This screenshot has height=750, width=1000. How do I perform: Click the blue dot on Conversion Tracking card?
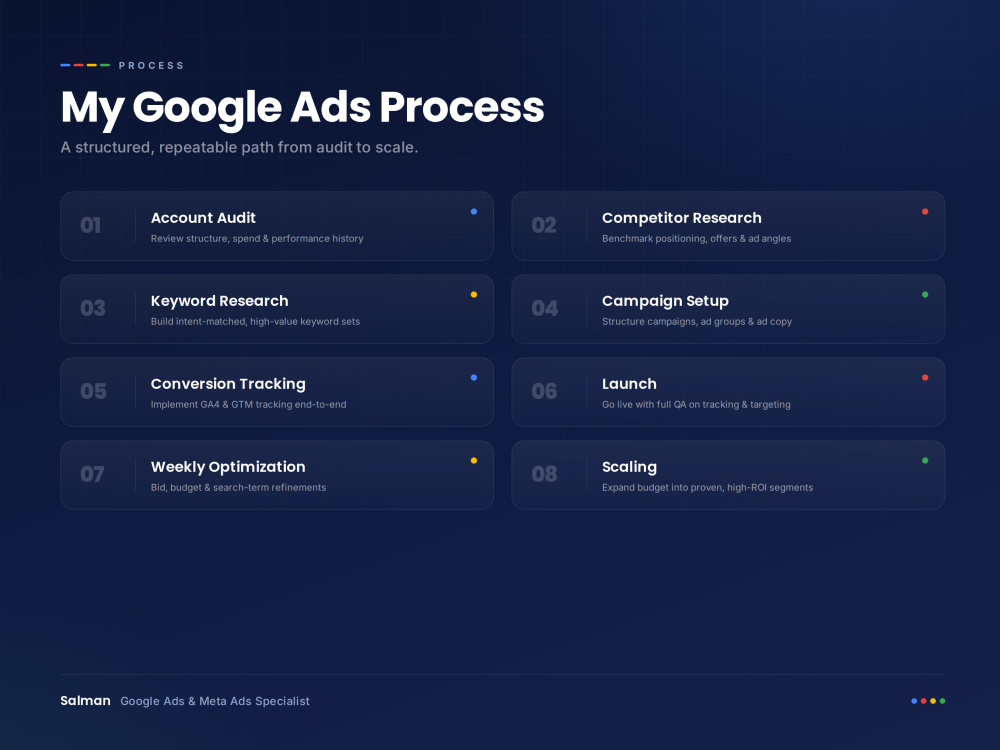pyautogui.click(x=474, y=378)
